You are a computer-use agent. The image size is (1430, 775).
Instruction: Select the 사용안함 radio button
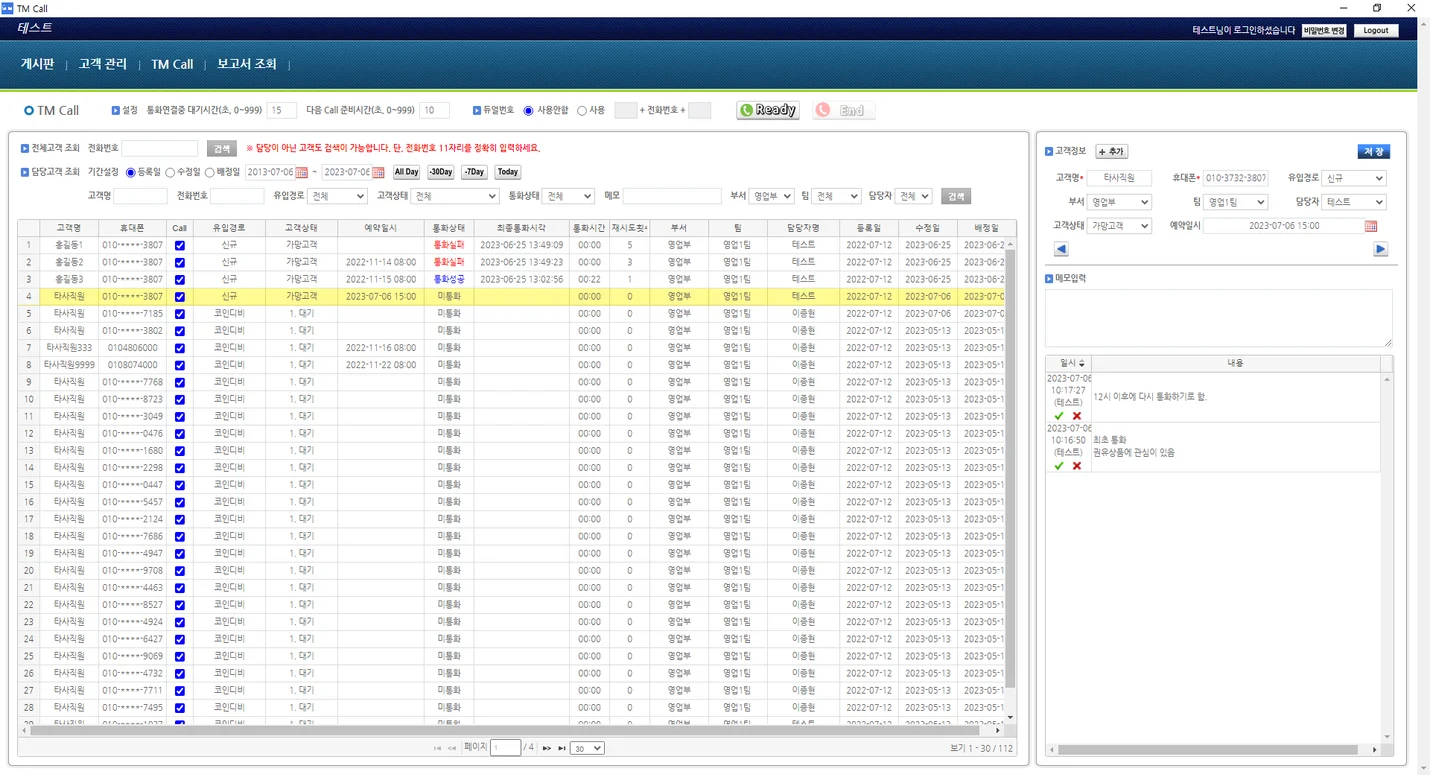(x=528, y=111)
